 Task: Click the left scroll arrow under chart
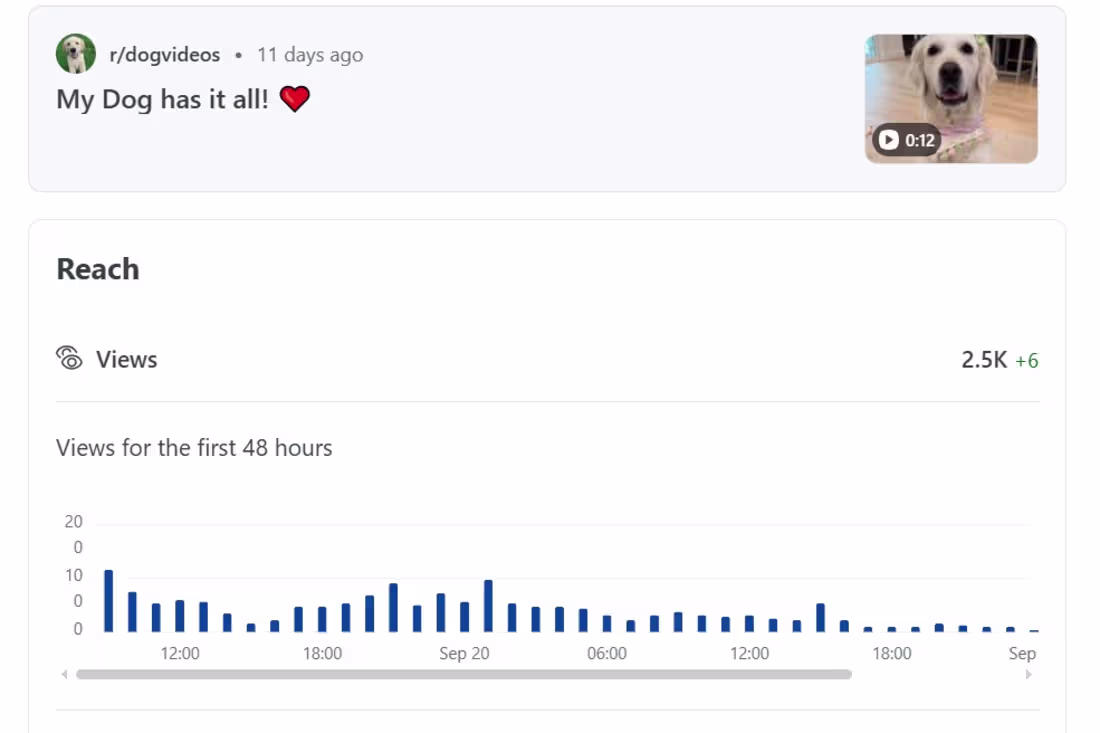tap(65, 674)
